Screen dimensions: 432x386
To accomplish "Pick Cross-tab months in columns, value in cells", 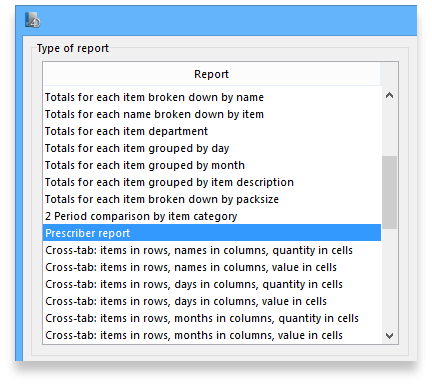I will [212, 335].
